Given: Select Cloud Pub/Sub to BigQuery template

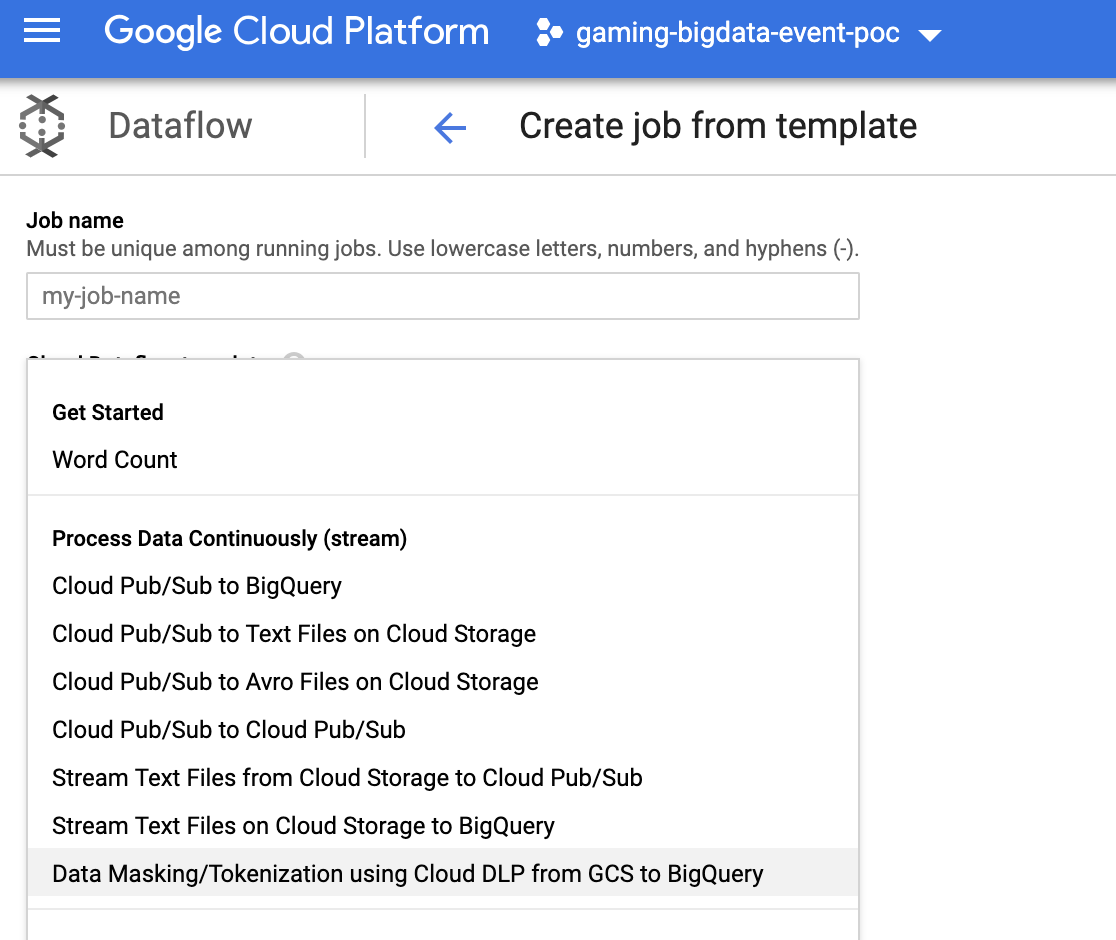Looking at the screenshot, I should pyautogui.click(x=443, y=586).
